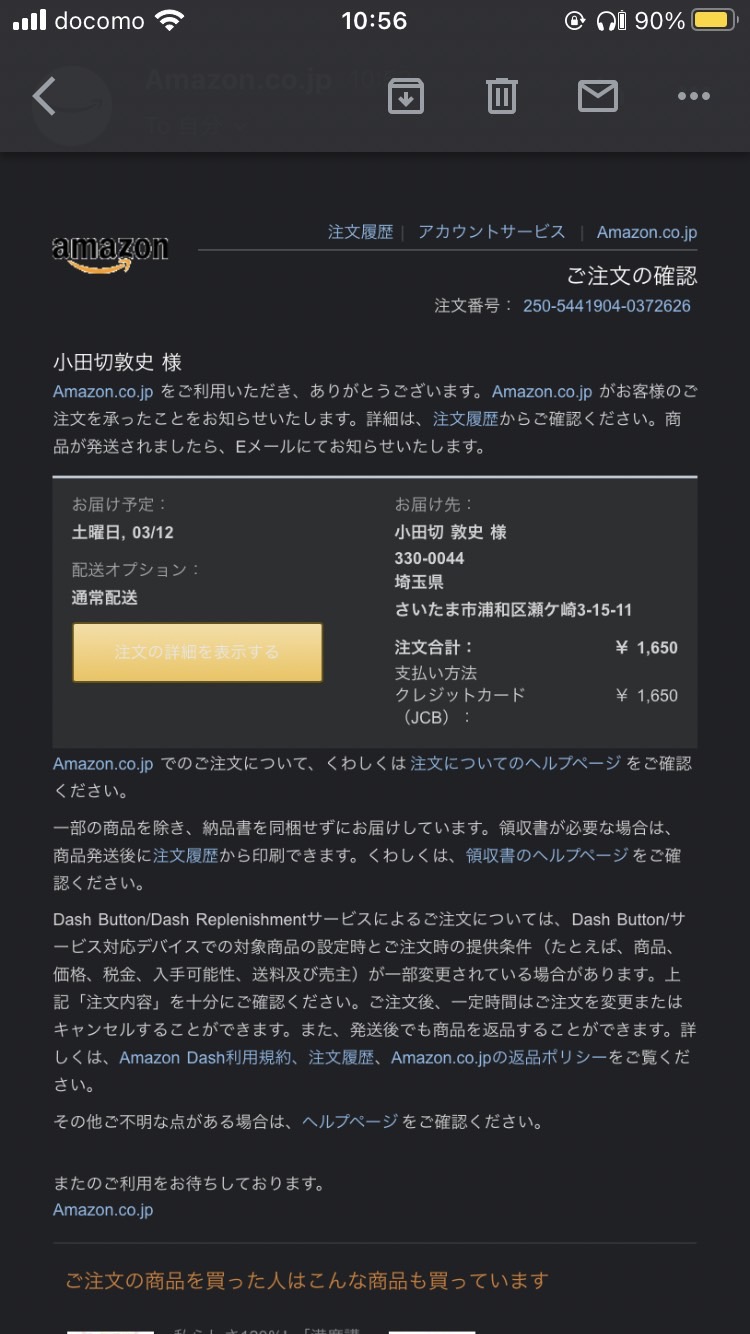Mark as unread with the envelope icon
Screen dimensions: 750x1334
pyautogui.click(x=598, y=96)
